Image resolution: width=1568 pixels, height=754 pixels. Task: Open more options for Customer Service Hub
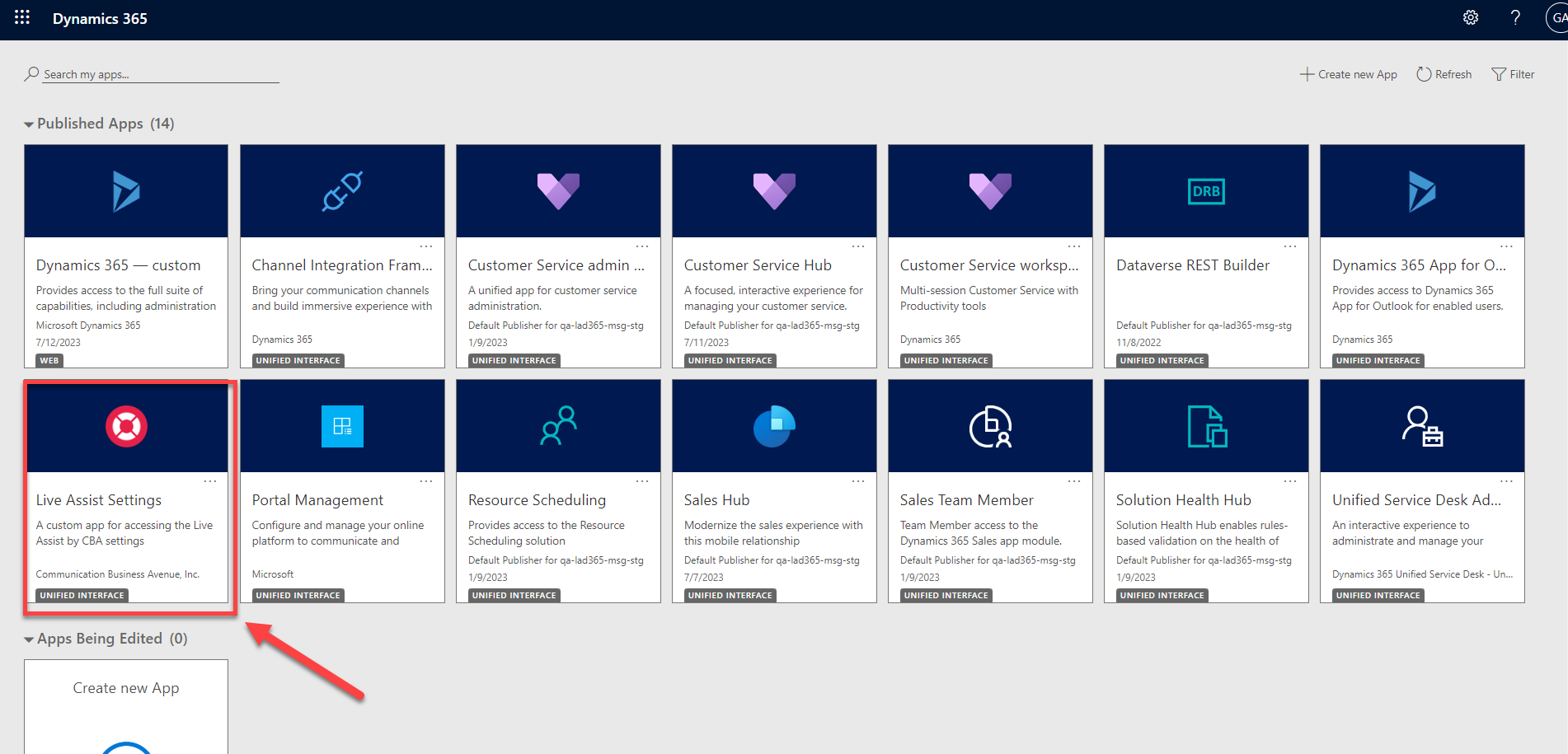858,246
